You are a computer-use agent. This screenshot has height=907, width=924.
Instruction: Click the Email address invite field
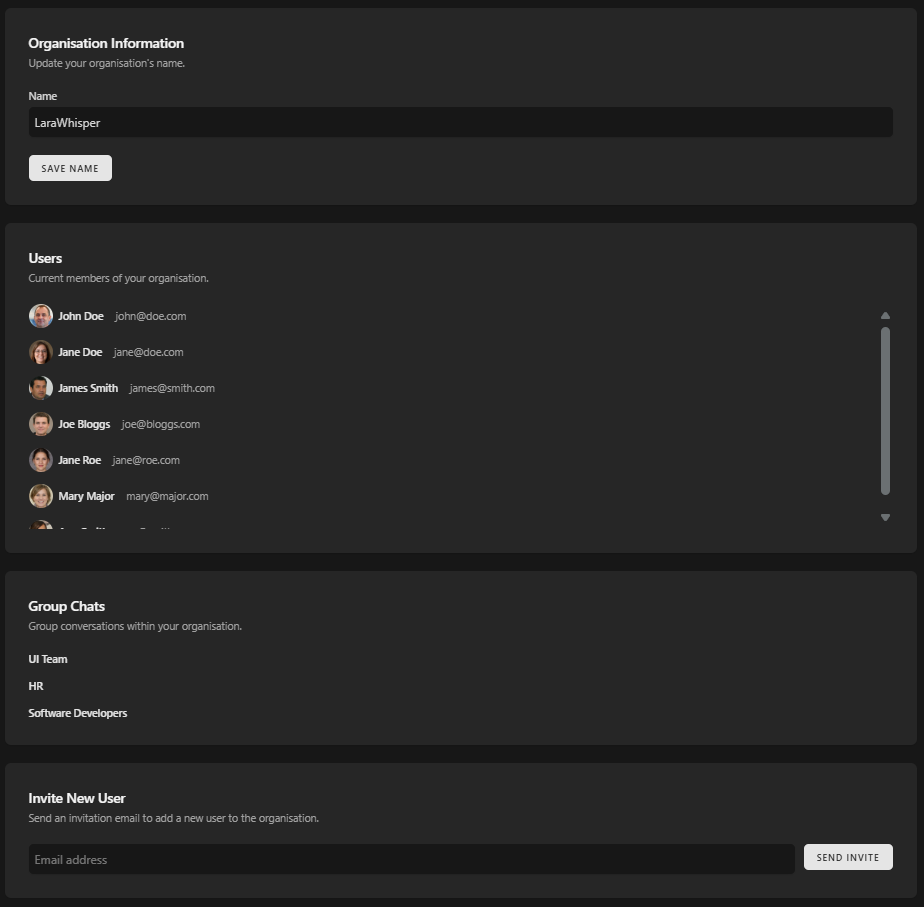(411, 859)
